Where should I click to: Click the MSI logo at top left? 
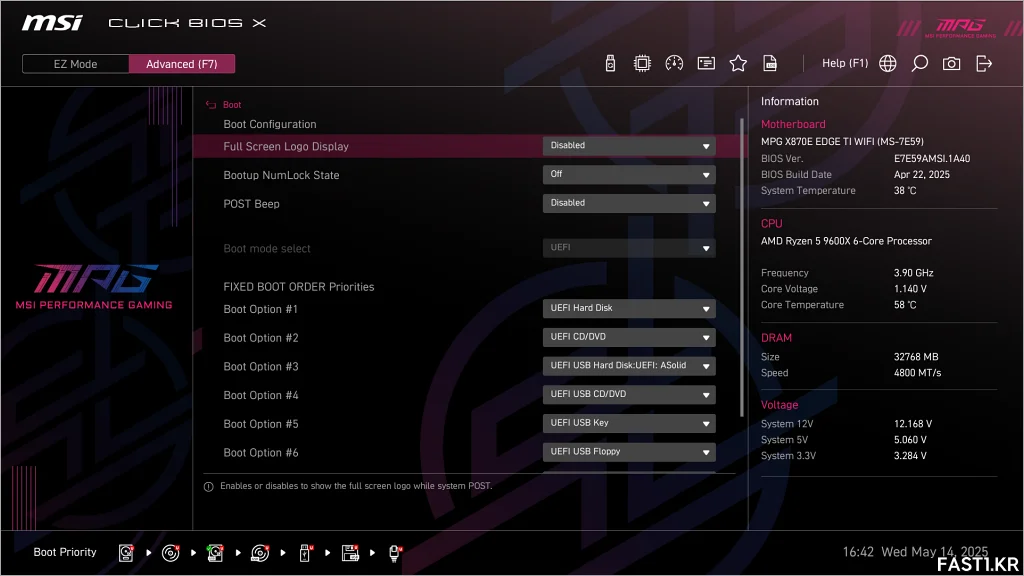click(x=52, y=23)
